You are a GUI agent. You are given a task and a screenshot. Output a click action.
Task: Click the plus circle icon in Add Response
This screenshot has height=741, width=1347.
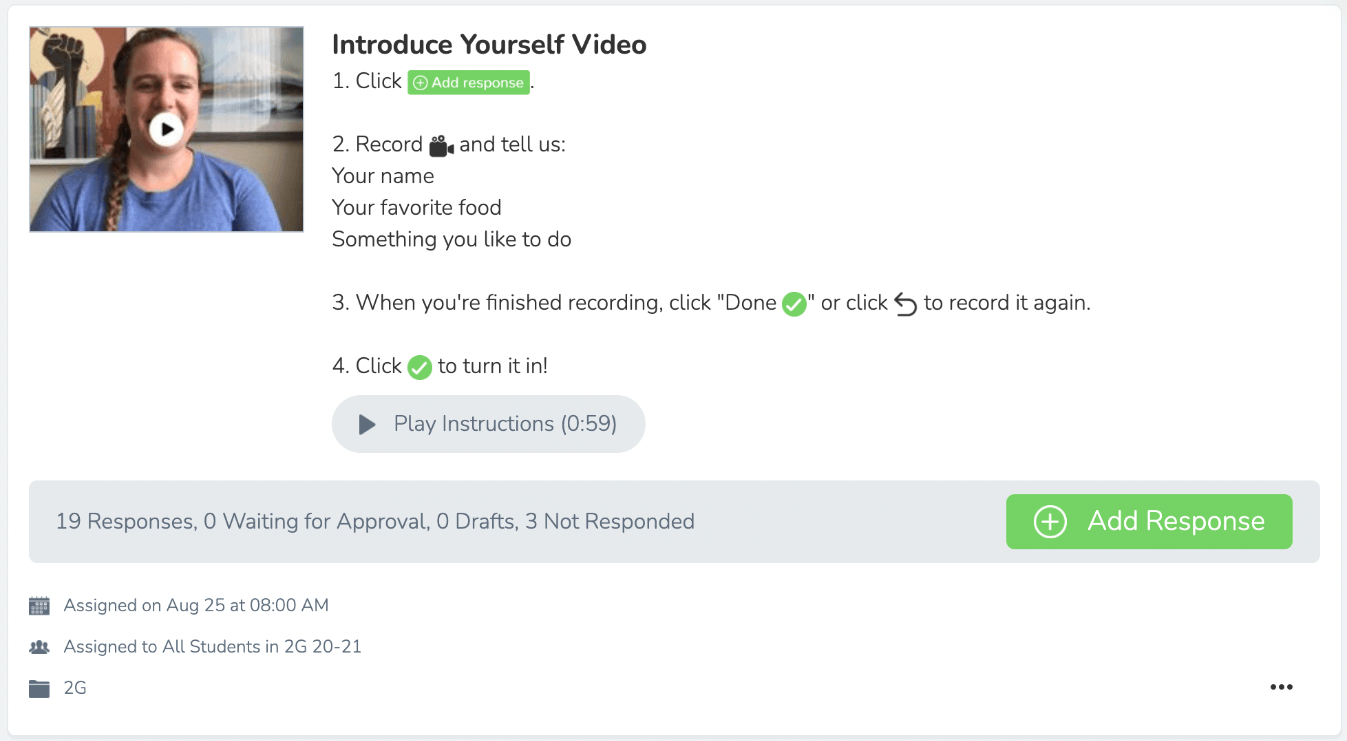pyautogui.click(x=1050, y=522)
